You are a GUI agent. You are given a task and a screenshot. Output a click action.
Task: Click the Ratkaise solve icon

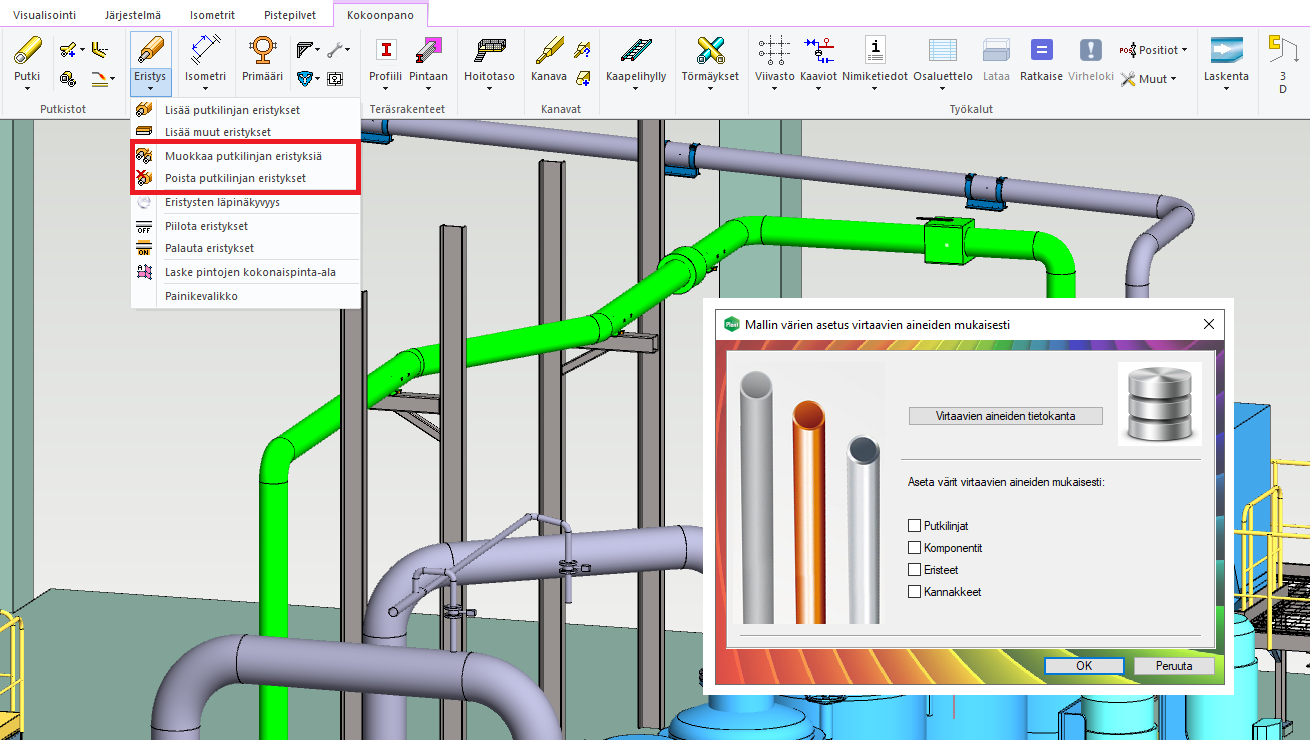[x=1041, y=52]
